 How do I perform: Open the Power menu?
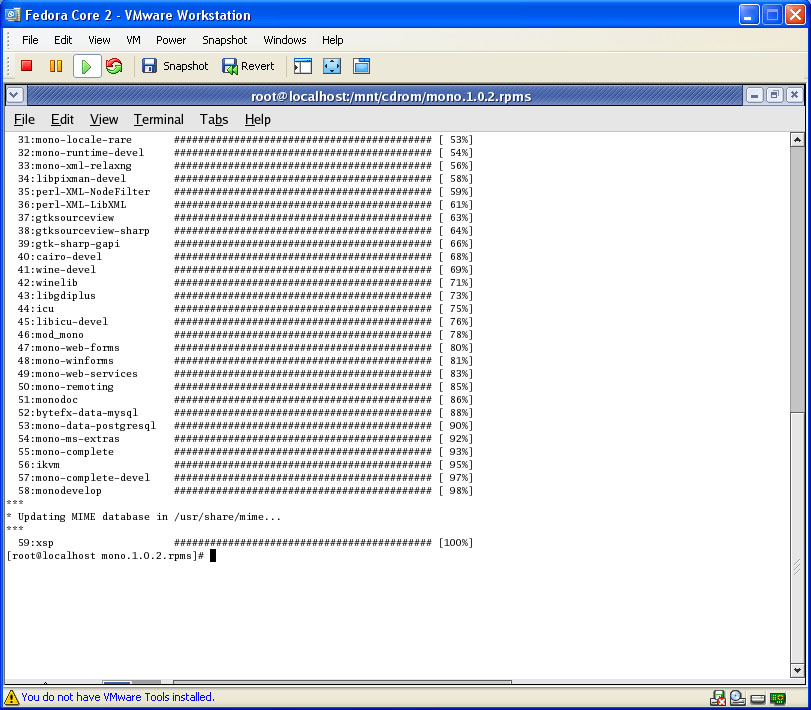coord(171,40)
